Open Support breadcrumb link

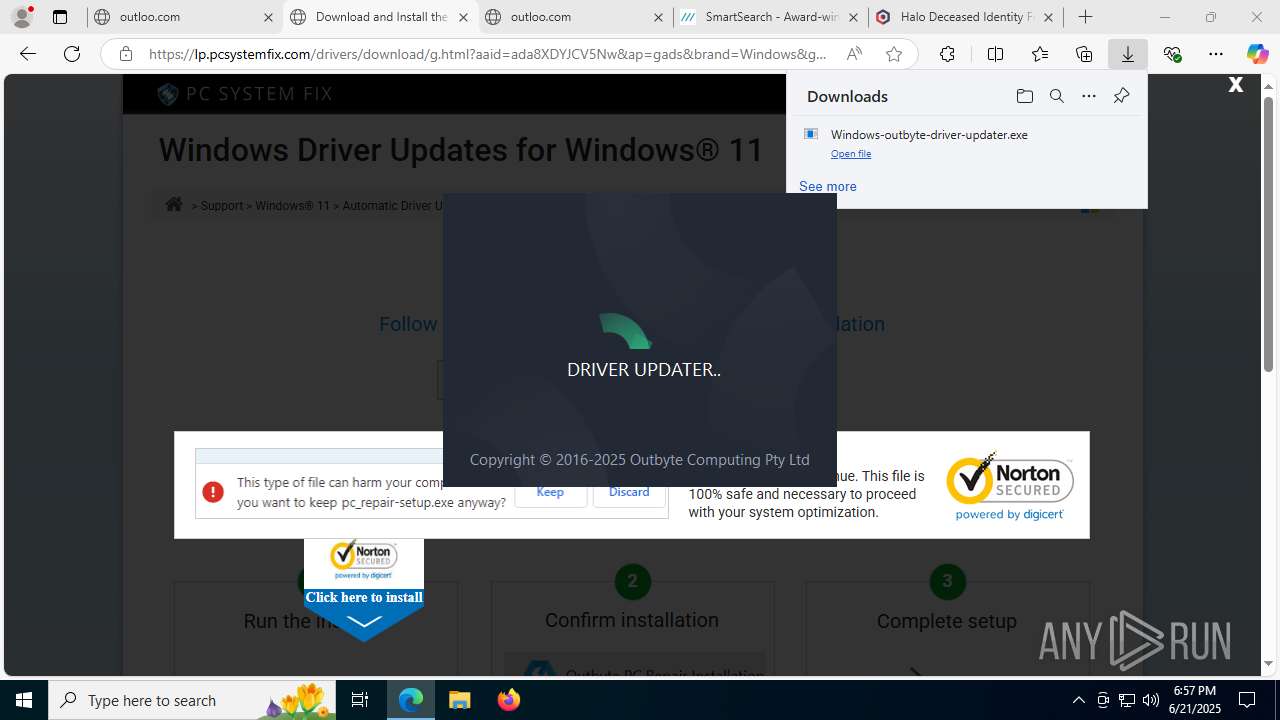(x=222, y=206)
